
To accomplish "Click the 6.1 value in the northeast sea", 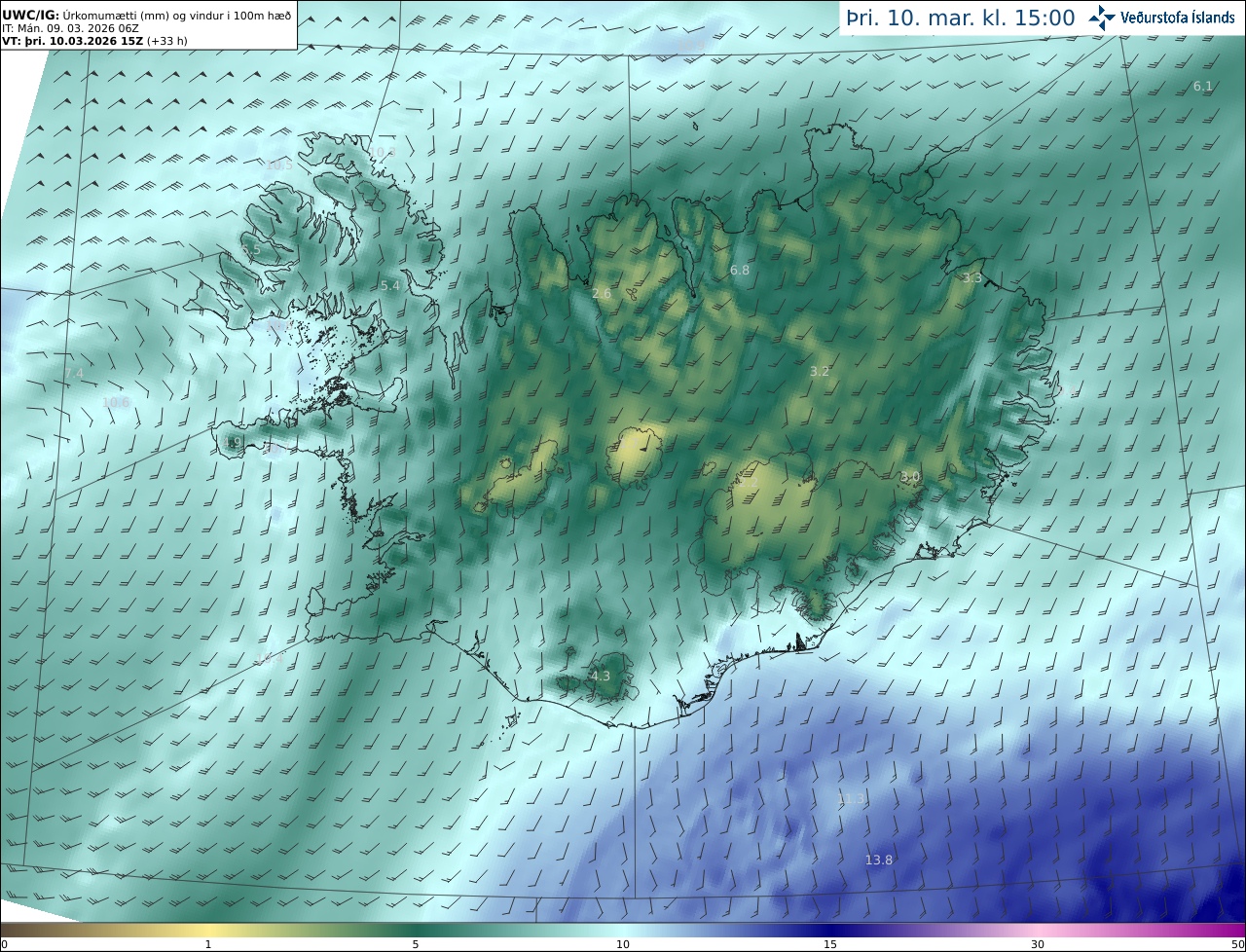I will tap(1203, 87).
